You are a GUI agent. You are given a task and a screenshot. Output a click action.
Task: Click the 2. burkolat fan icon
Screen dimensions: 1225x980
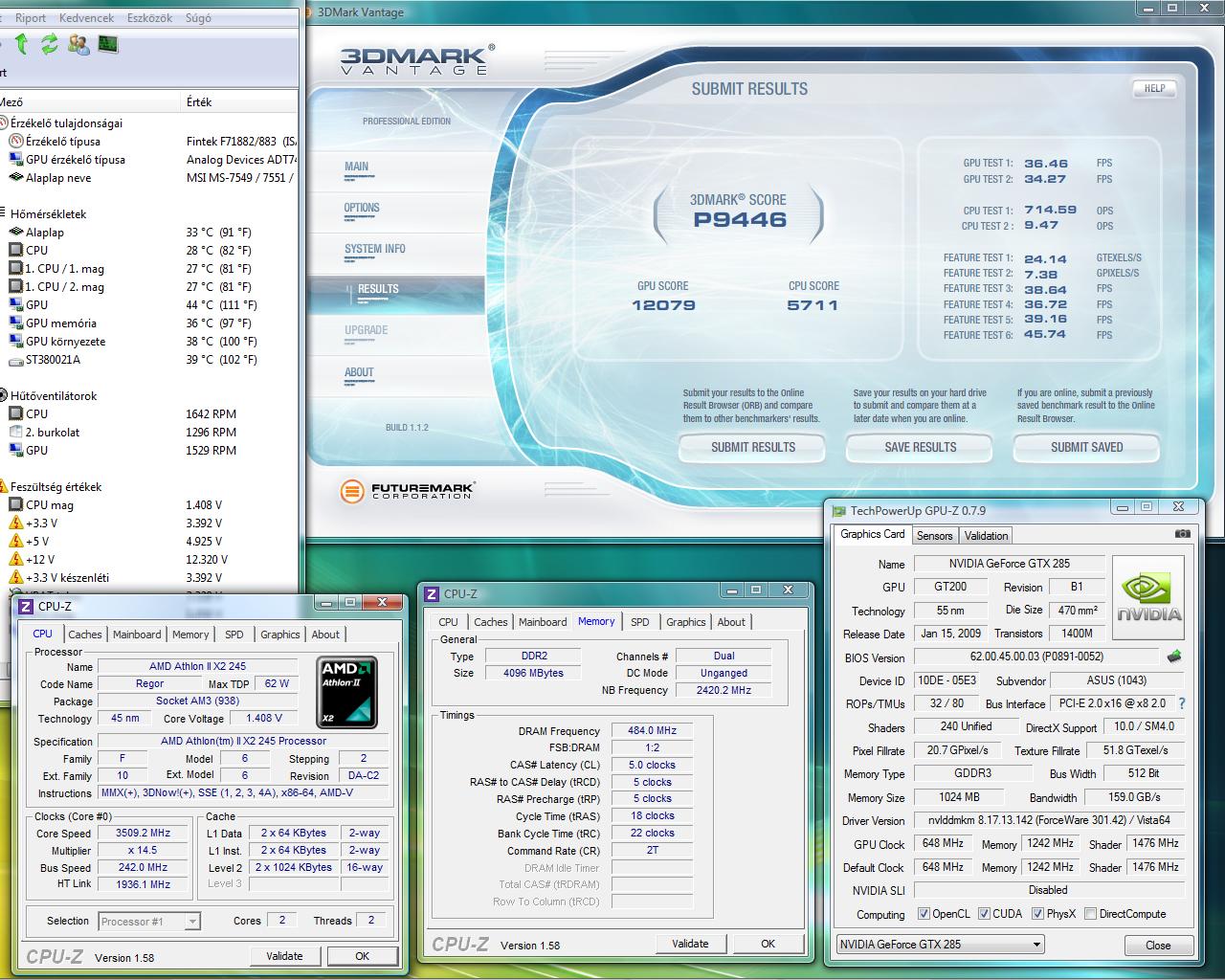click(x=16, y=433)
